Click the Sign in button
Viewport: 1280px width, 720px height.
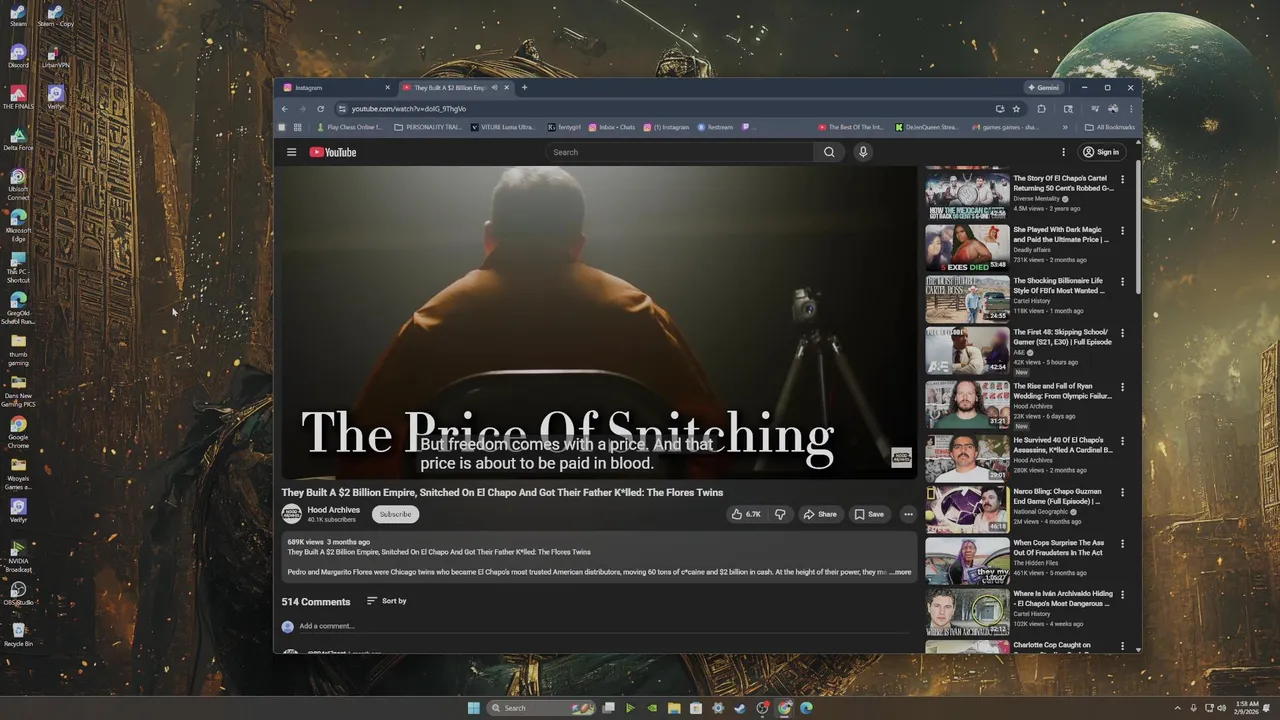1100,152
